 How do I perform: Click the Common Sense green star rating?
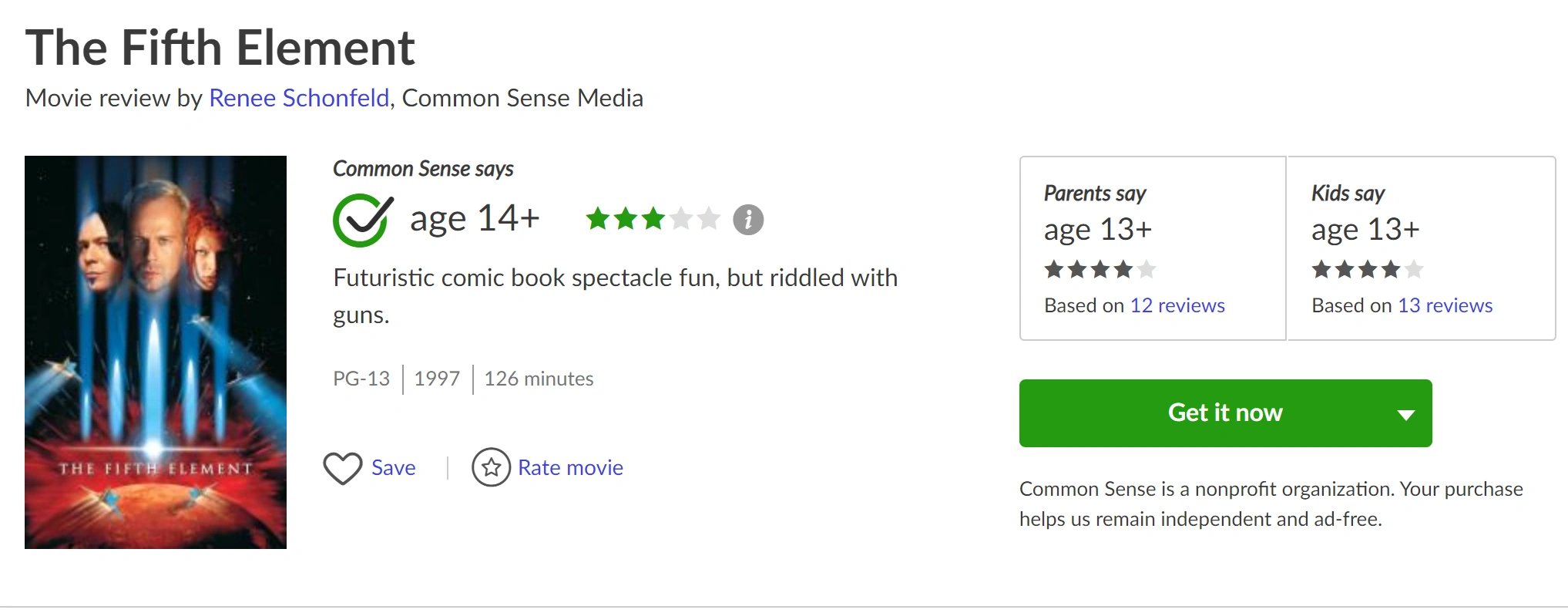pos(653,219)
